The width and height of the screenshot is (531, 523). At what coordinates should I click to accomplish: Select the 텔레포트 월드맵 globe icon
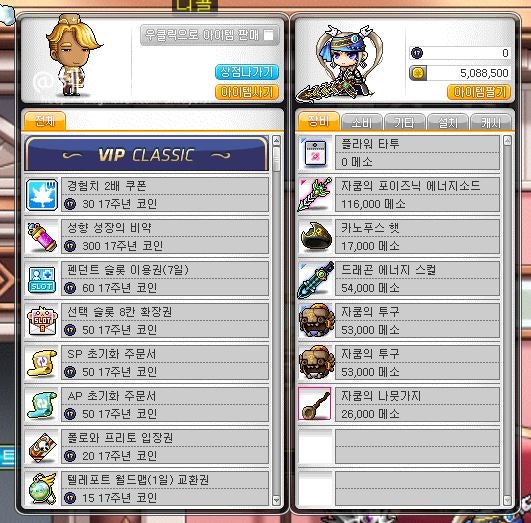[42, 489]
